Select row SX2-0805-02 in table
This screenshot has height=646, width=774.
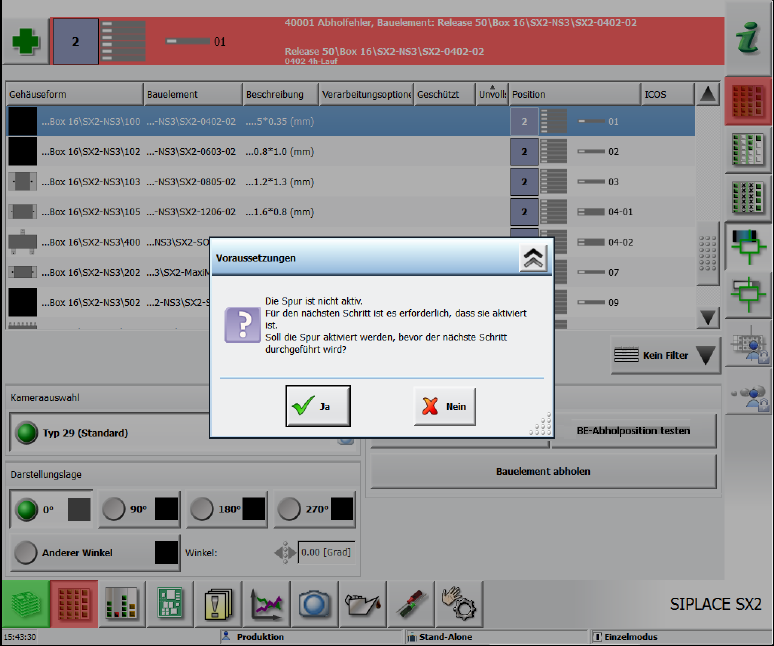[350, 182]
